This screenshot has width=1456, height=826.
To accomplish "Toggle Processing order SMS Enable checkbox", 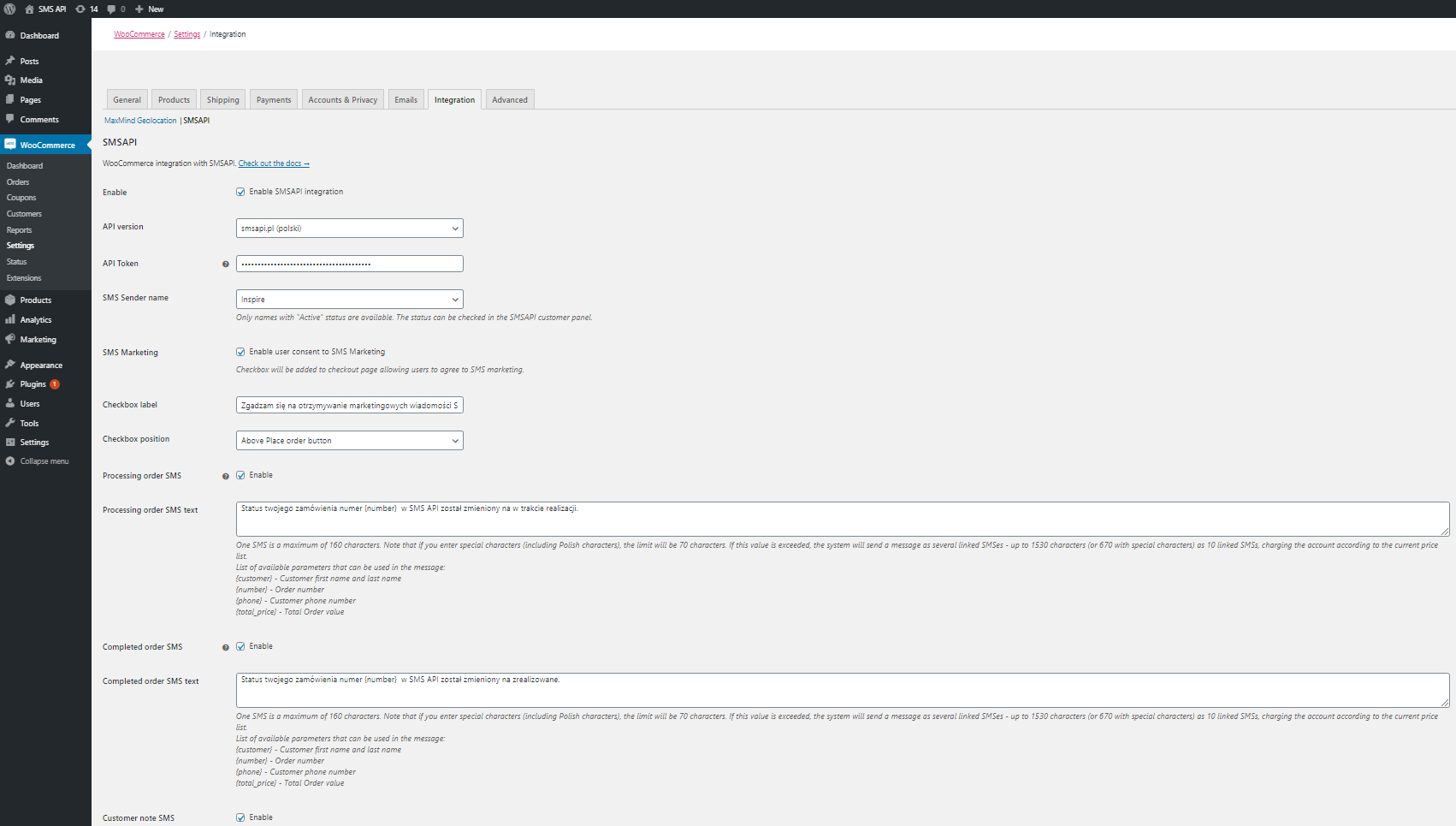I will tap(240, 475).
